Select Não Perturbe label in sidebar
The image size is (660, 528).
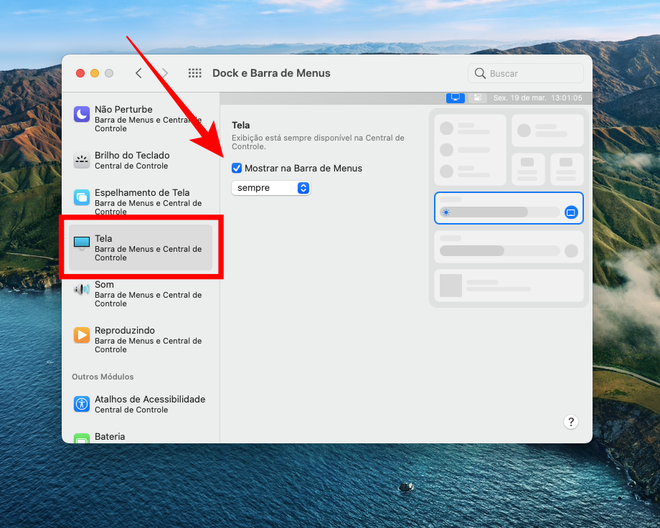pyautogui.click(x=123, y=109)
